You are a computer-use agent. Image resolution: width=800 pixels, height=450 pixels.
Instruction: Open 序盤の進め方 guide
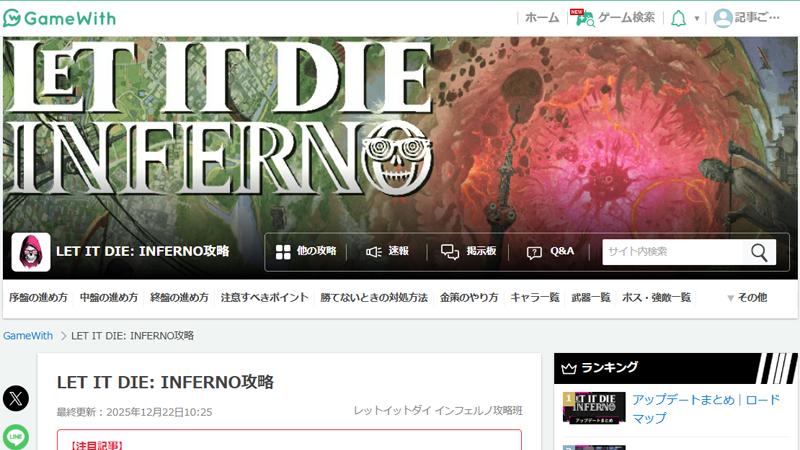coord(38,297)
